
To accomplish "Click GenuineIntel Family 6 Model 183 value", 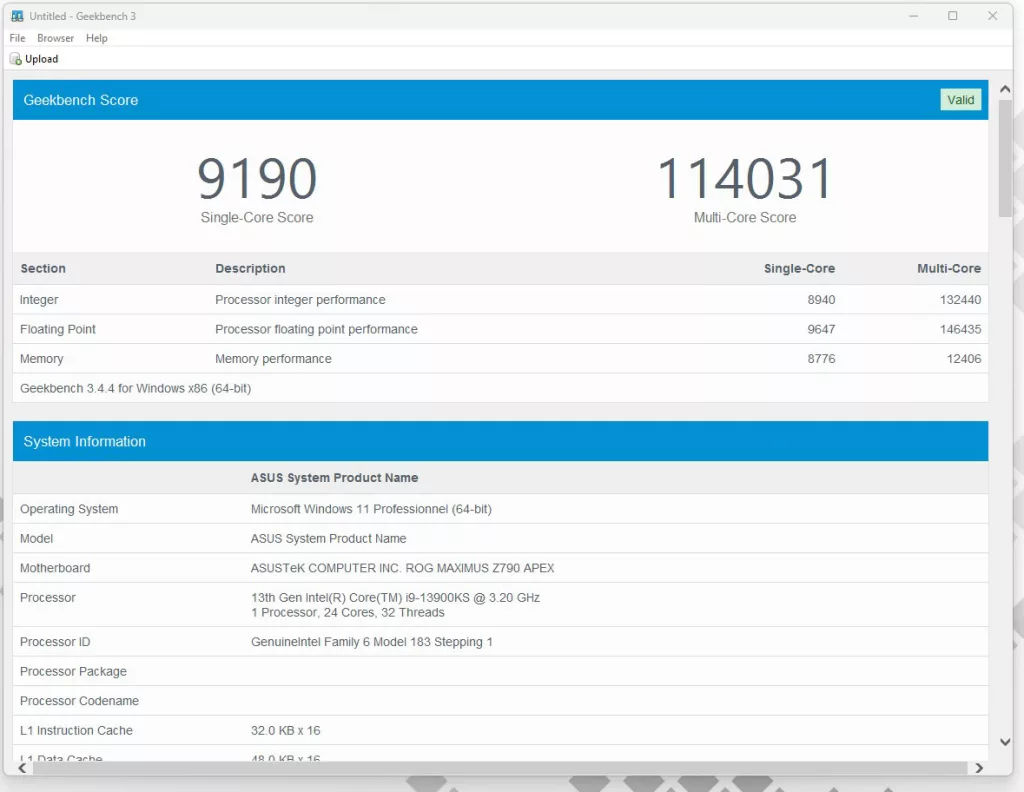I will [x=372, y=642].
